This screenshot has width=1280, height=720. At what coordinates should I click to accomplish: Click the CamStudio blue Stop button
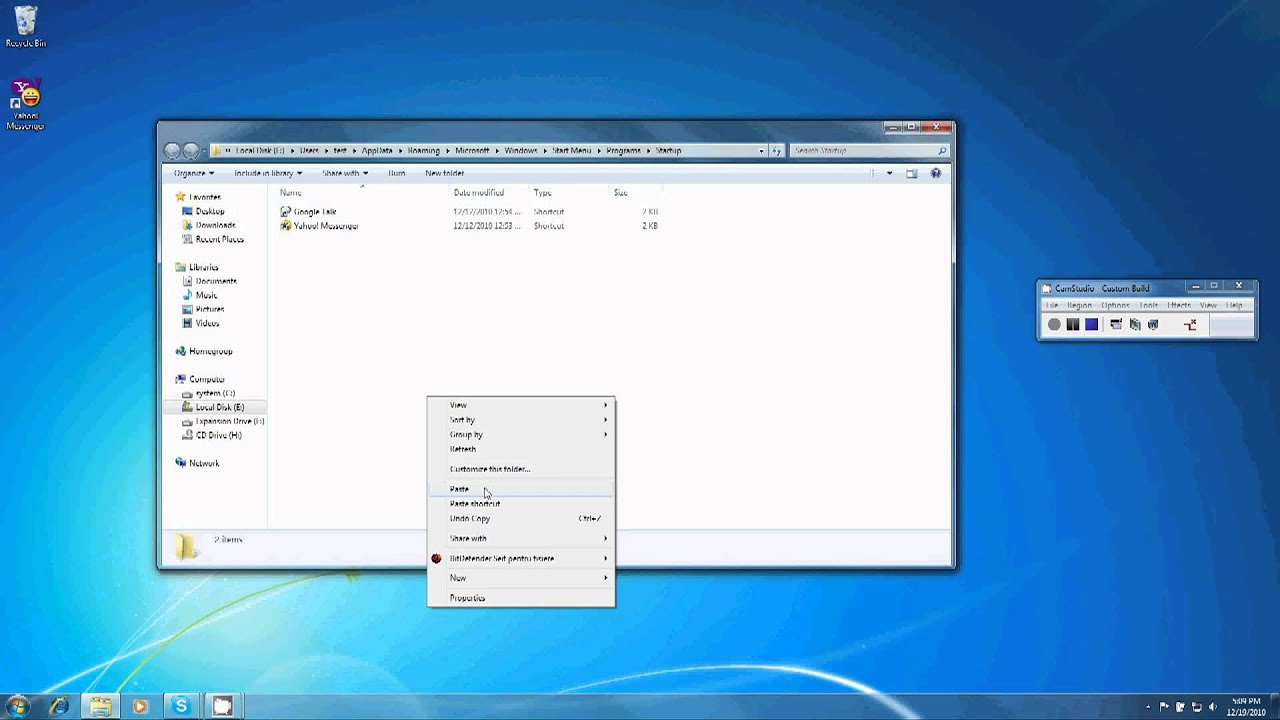tap(1091, 324)
